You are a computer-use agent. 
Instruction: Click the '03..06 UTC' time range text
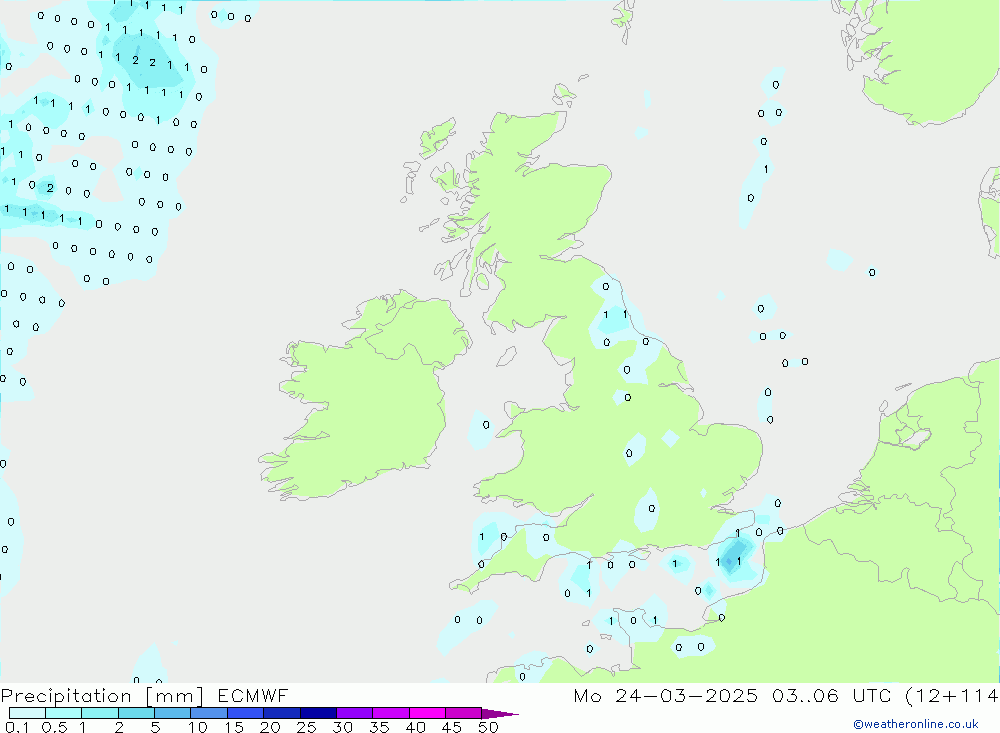[831, 695]
